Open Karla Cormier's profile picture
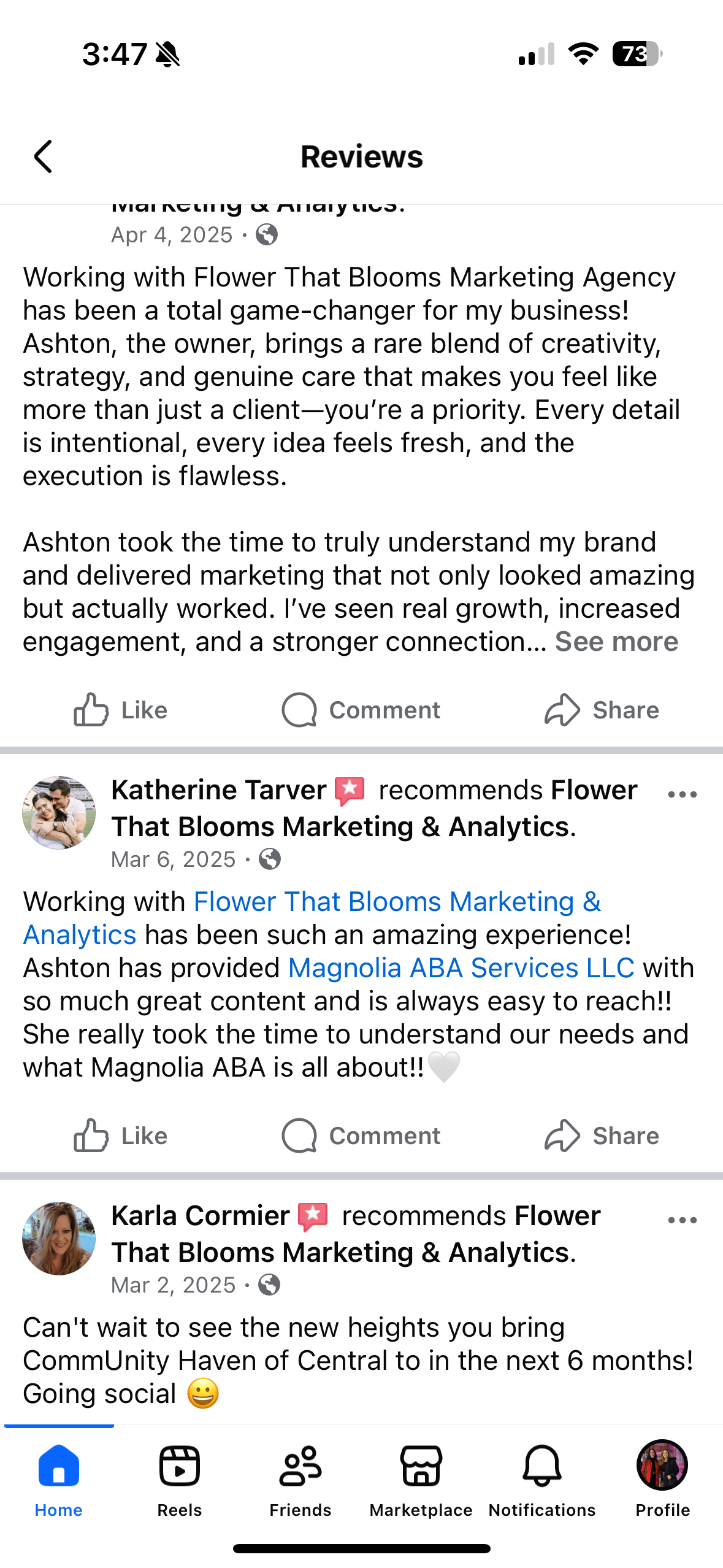Screen dimensions: 723x1568 point(59,1239)
